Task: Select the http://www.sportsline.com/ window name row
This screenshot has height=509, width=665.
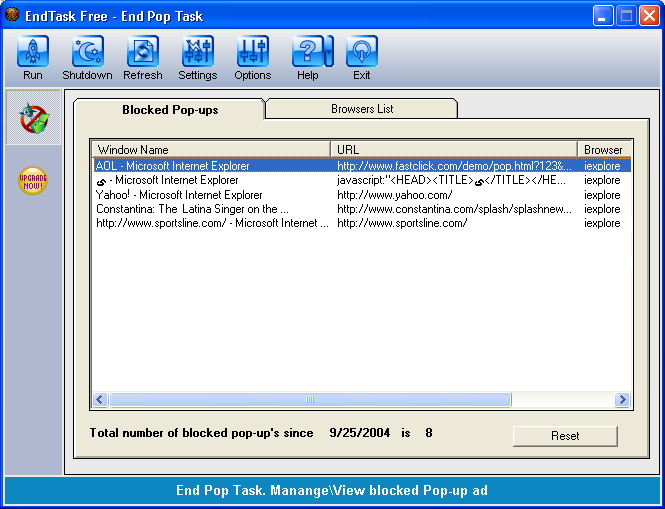Action: click(x=212, y=223)
